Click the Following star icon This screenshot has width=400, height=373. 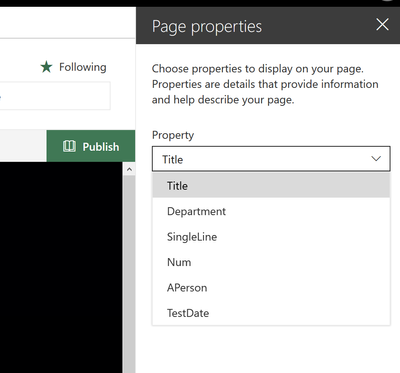46,67
